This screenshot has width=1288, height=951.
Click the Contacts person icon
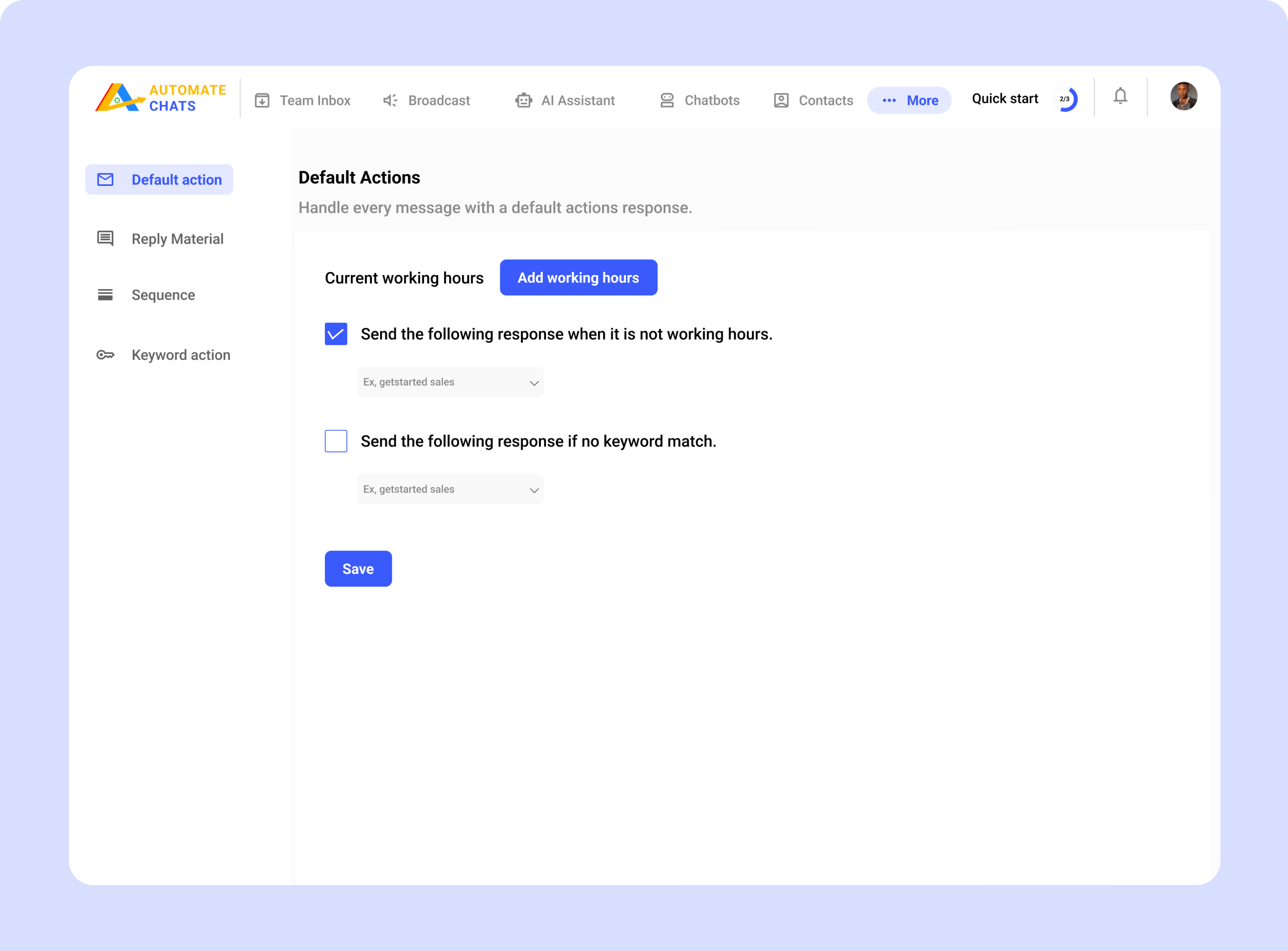coord(781,101)
